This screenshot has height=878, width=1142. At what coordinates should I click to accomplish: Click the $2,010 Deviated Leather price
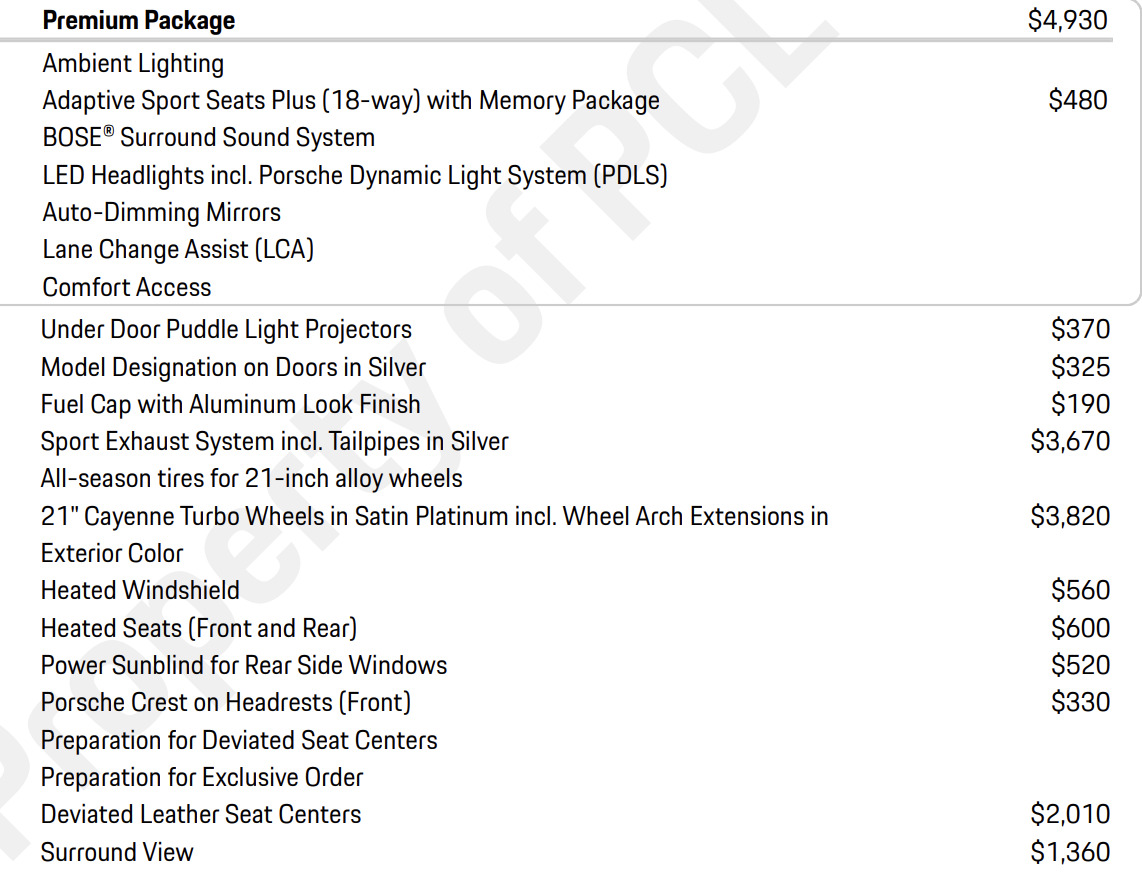coord(1070,814)
